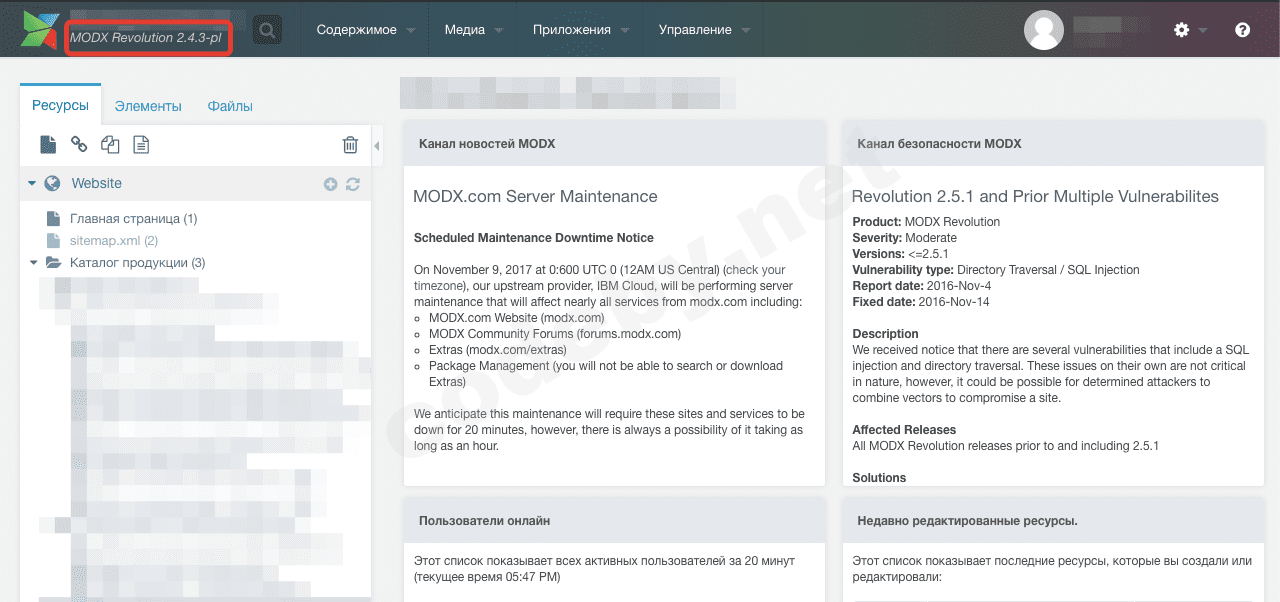The image size is (1280, 602).
Task: Open the manager search magnifier
Action: tap(267, 30)
